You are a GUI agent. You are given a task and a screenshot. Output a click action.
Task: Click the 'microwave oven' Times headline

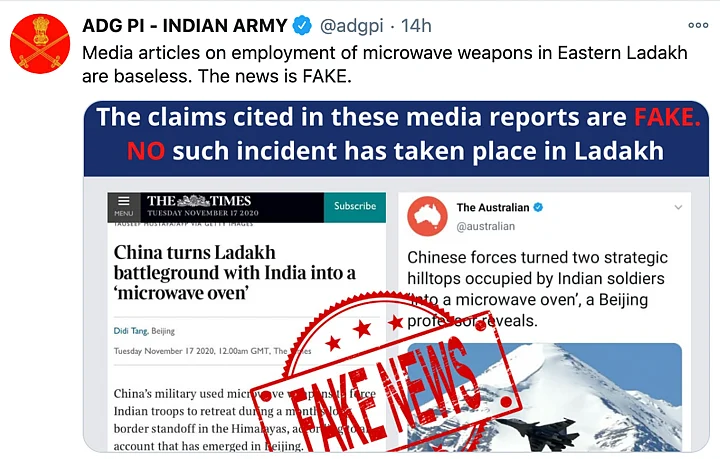click(x=235, y=273)
